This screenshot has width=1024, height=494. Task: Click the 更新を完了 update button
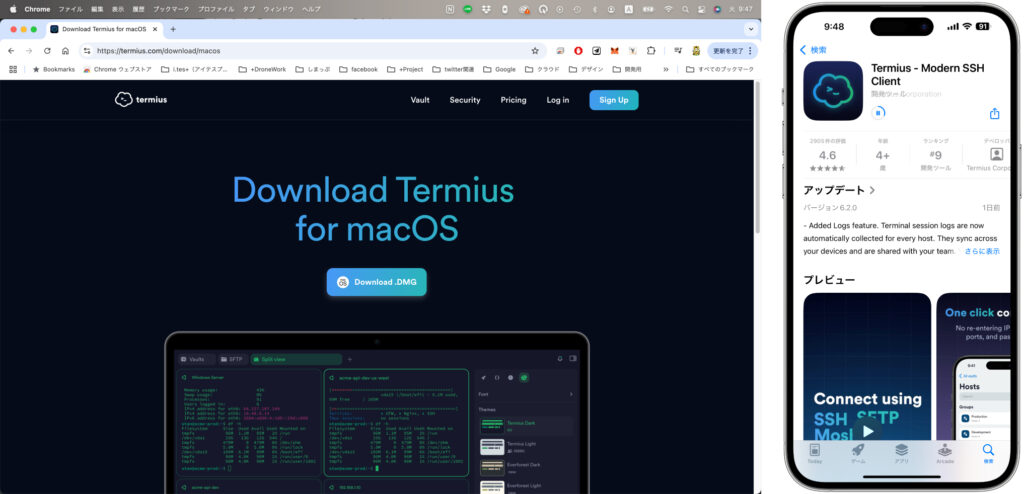coord(728,51)
